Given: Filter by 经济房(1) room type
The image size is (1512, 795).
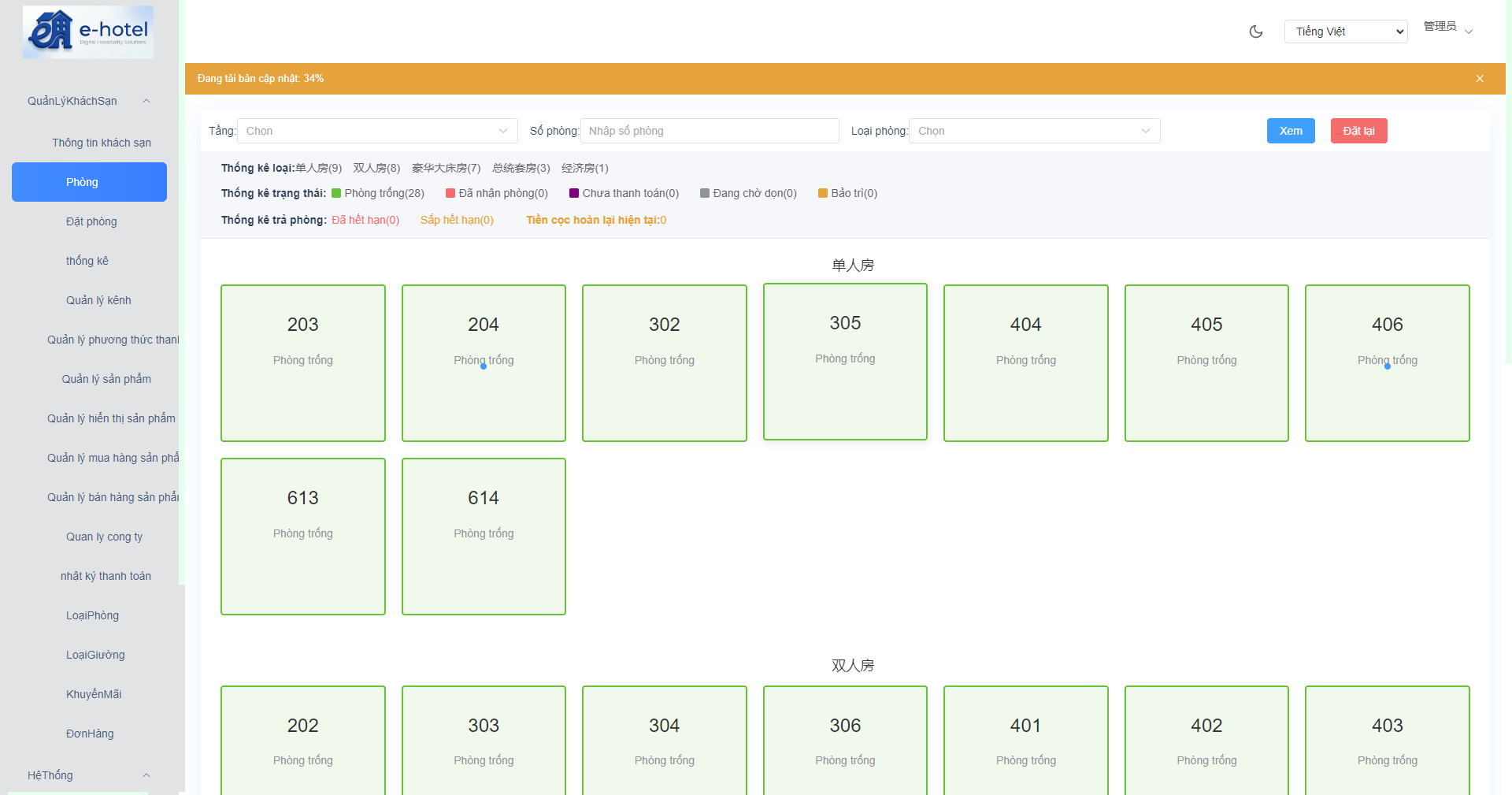Looking at the screenshot, I should 584,168.
